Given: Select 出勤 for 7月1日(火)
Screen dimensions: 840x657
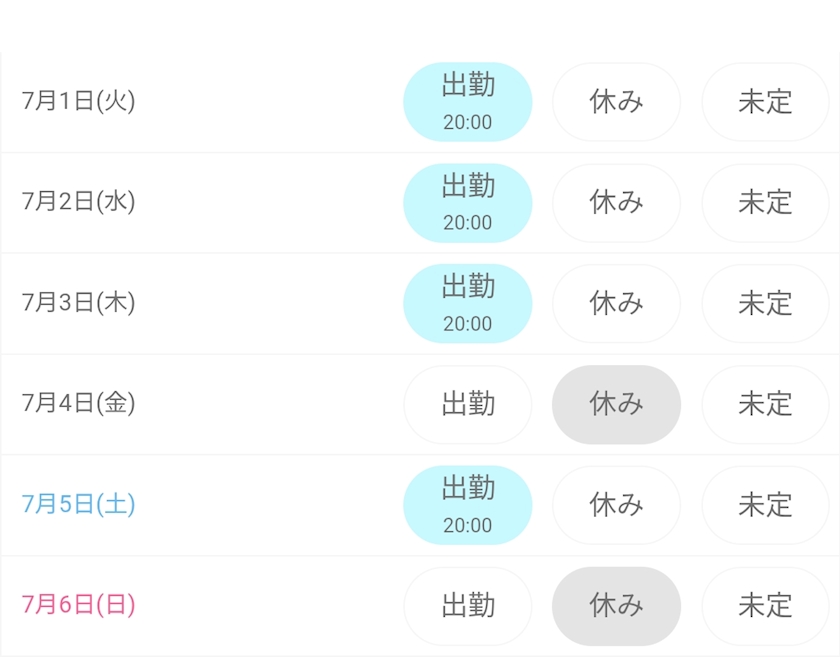Looking at the screenshot, I should tap(467, 102).
